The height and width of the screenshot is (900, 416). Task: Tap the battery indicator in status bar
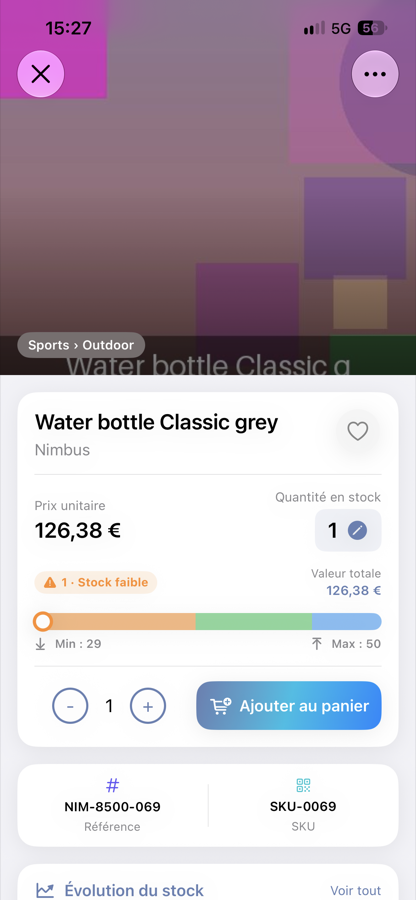click(372, 28)
